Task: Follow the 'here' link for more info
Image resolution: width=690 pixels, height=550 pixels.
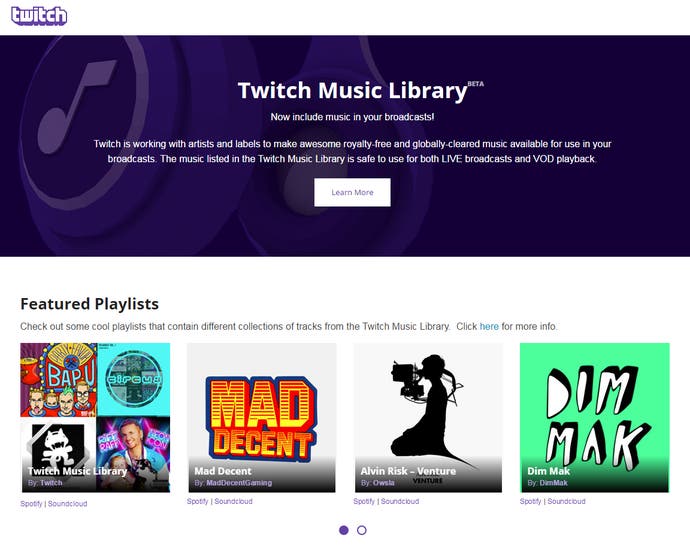Action: [489, 326]
